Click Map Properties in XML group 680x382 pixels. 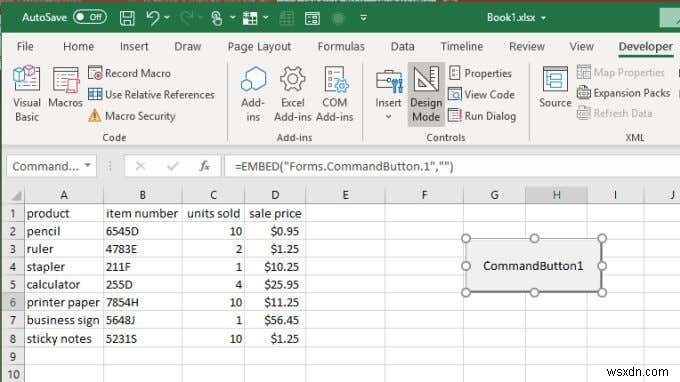click(621, 72)
